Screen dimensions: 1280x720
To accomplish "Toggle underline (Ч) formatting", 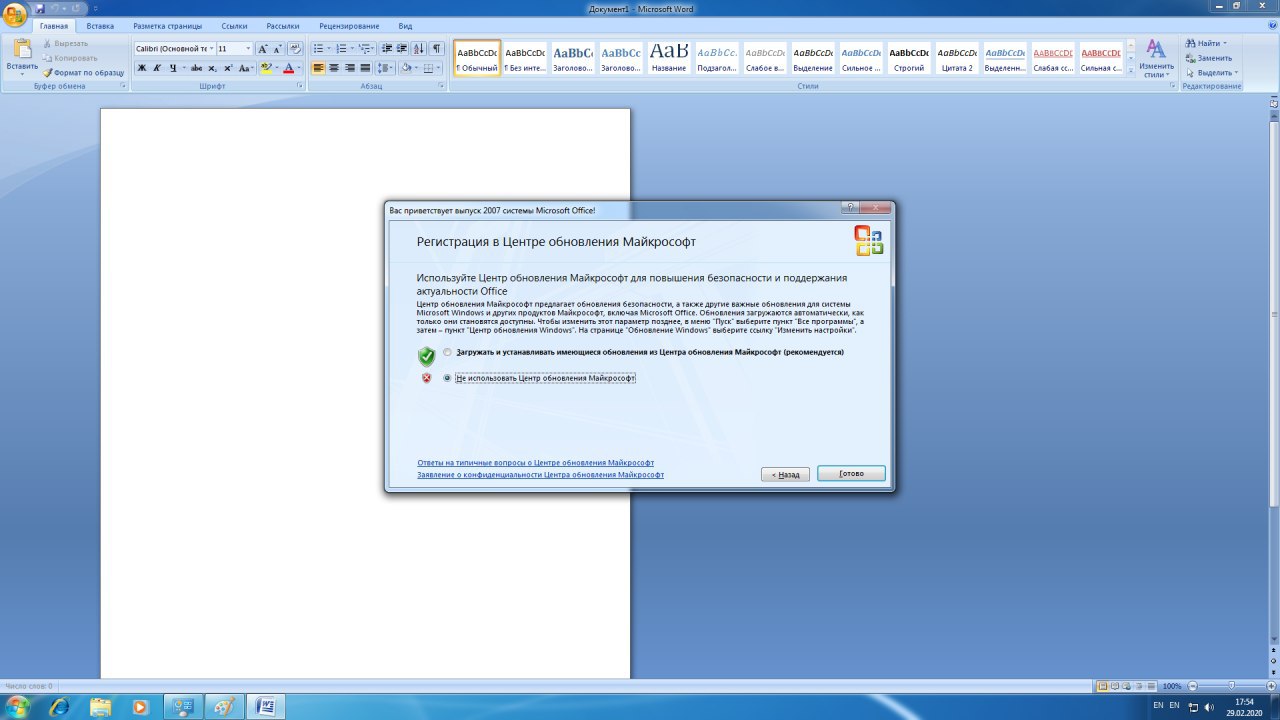I will click(172, 68).
